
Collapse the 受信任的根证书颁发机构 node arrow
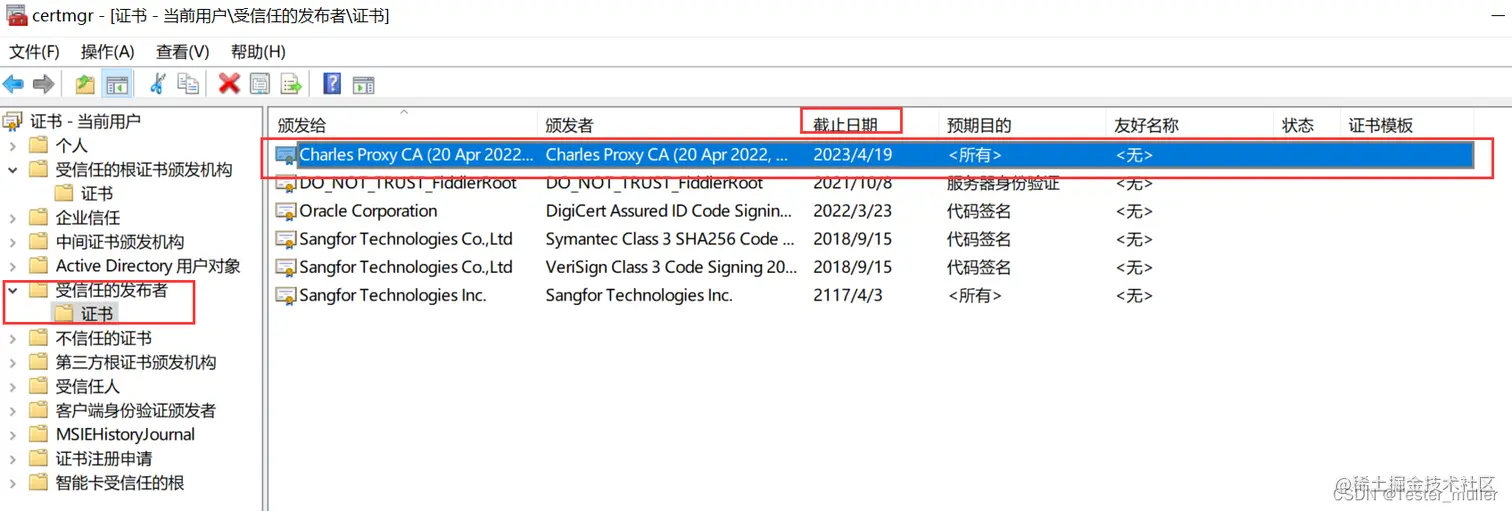13,170
